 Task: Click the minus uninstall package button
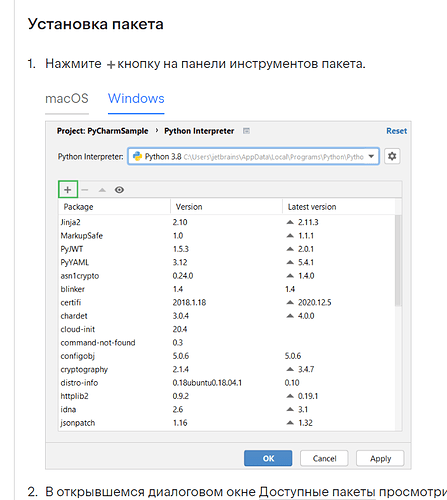click(85, 190)
